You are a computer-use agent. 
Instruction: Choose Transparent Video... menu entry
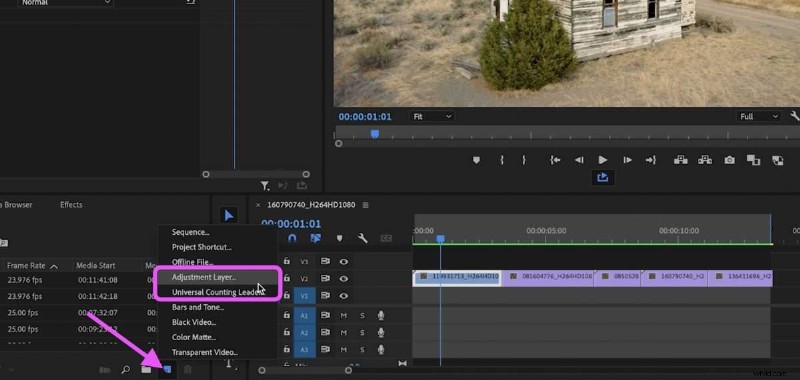[205, 352]
